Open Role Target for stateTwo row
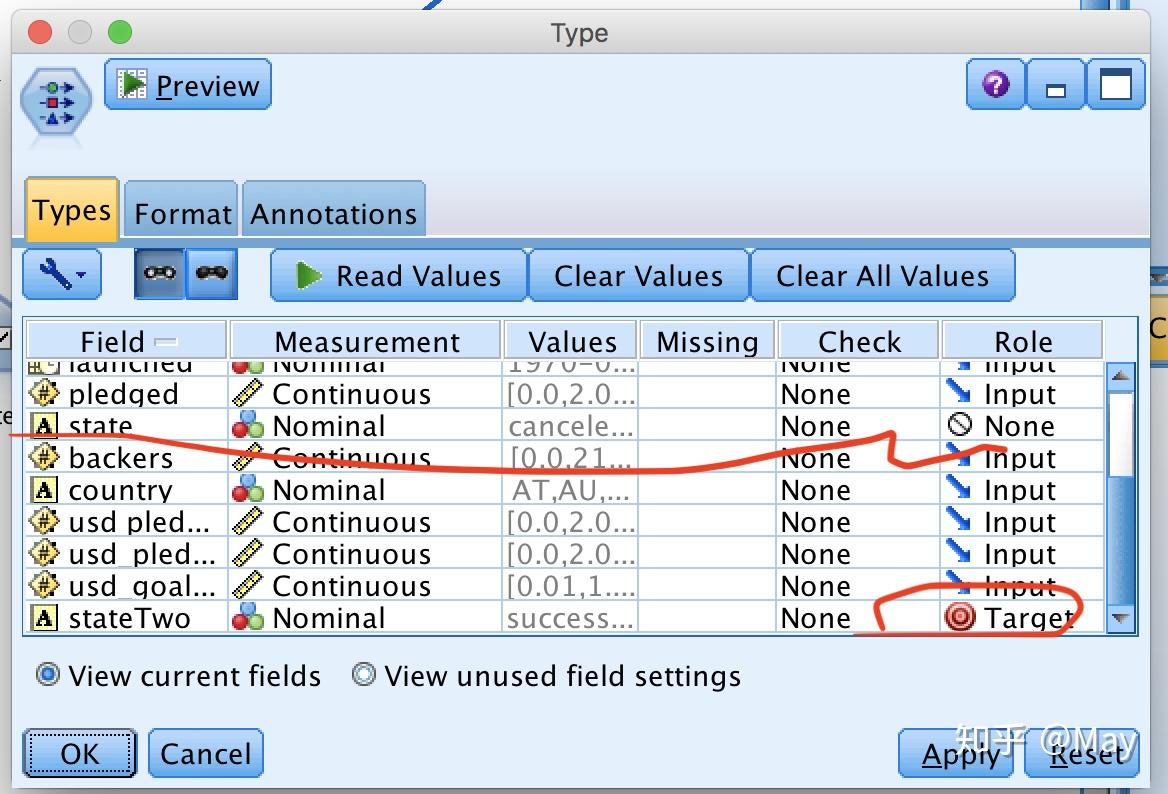1168x794 pixels. point(1022,617)
